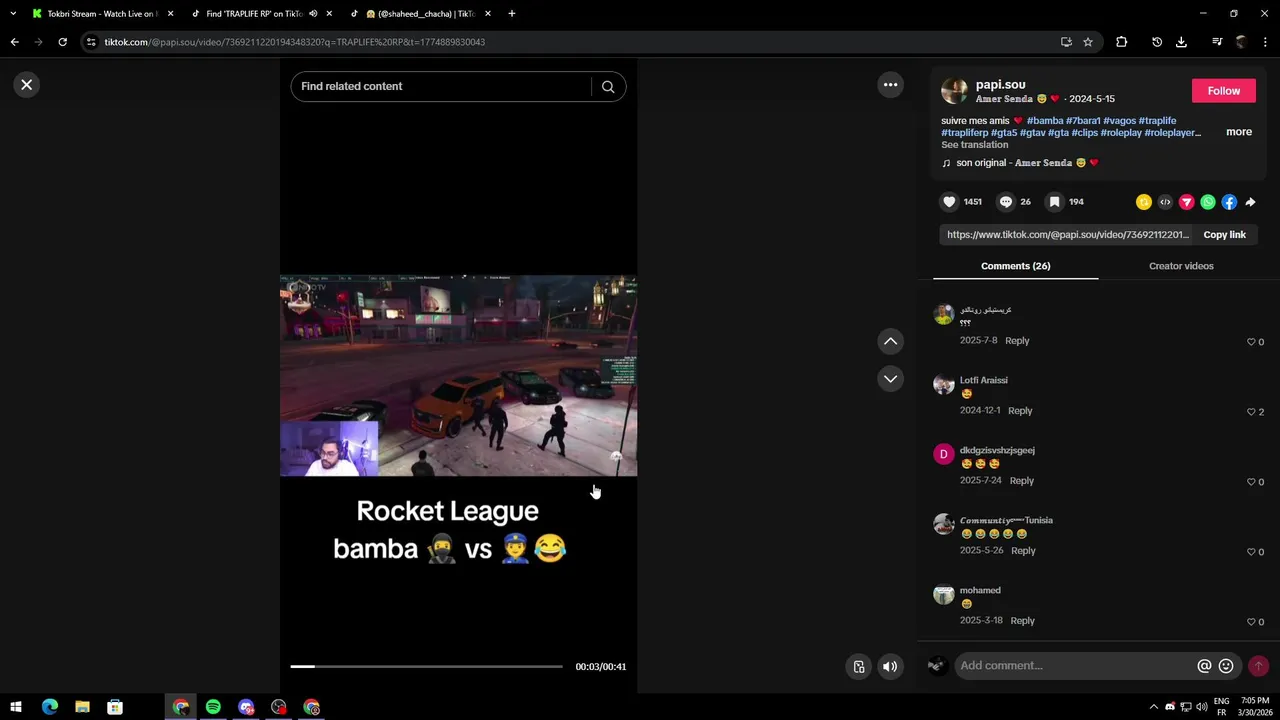Image resolution: width=1280 pixels, height=720 pixels.
Task: Open more share options arrow
Action: click(x=1250, y=202)
